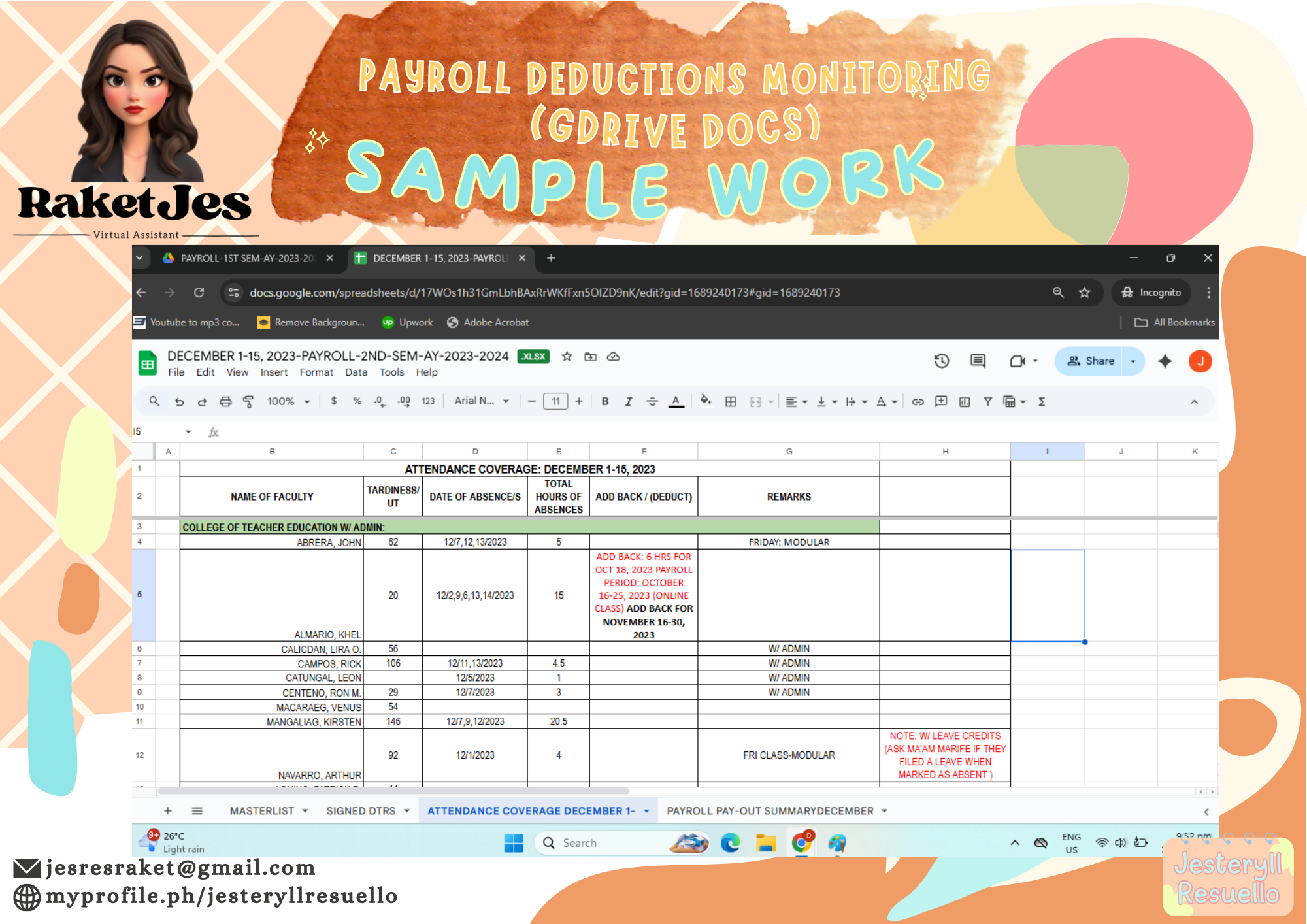This screenshot has height=924, width=1307.
Task: Open horizontal align dropdown
Action: pyautogui.click(x=796, y=401)
